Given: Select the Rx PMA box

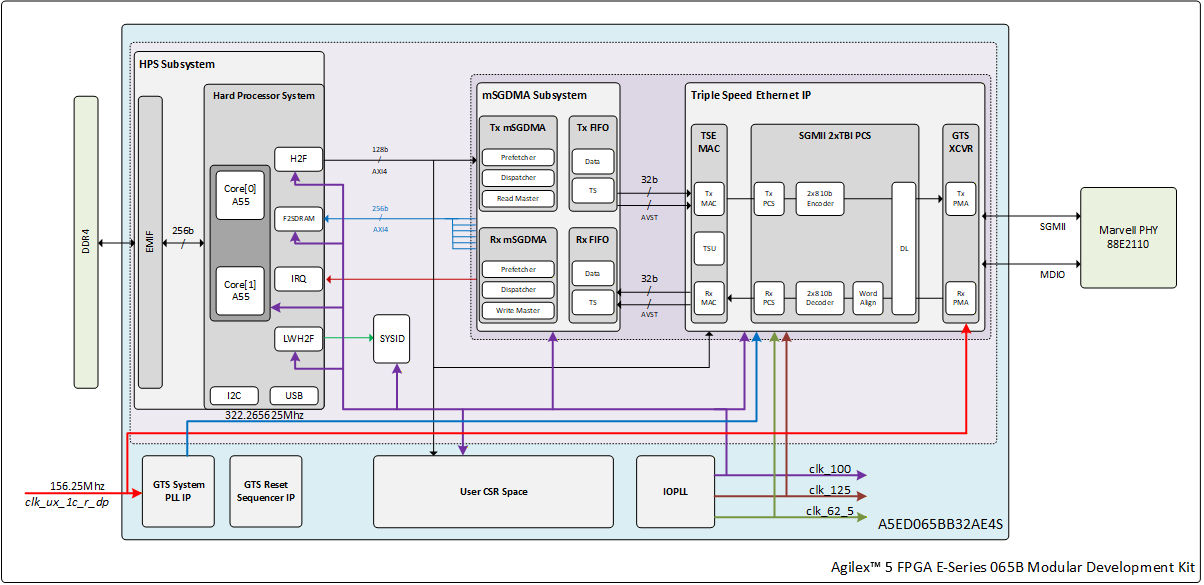Looking at the screenshot, I should [959, 297].
